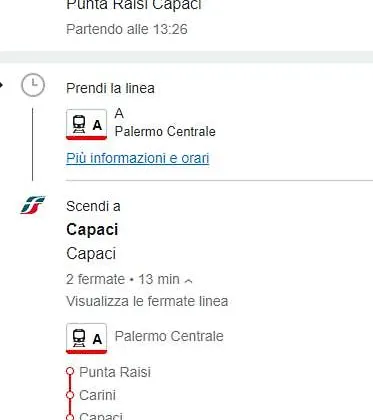
Task: Select the Capaci stop marker circle
Action: 70,417
